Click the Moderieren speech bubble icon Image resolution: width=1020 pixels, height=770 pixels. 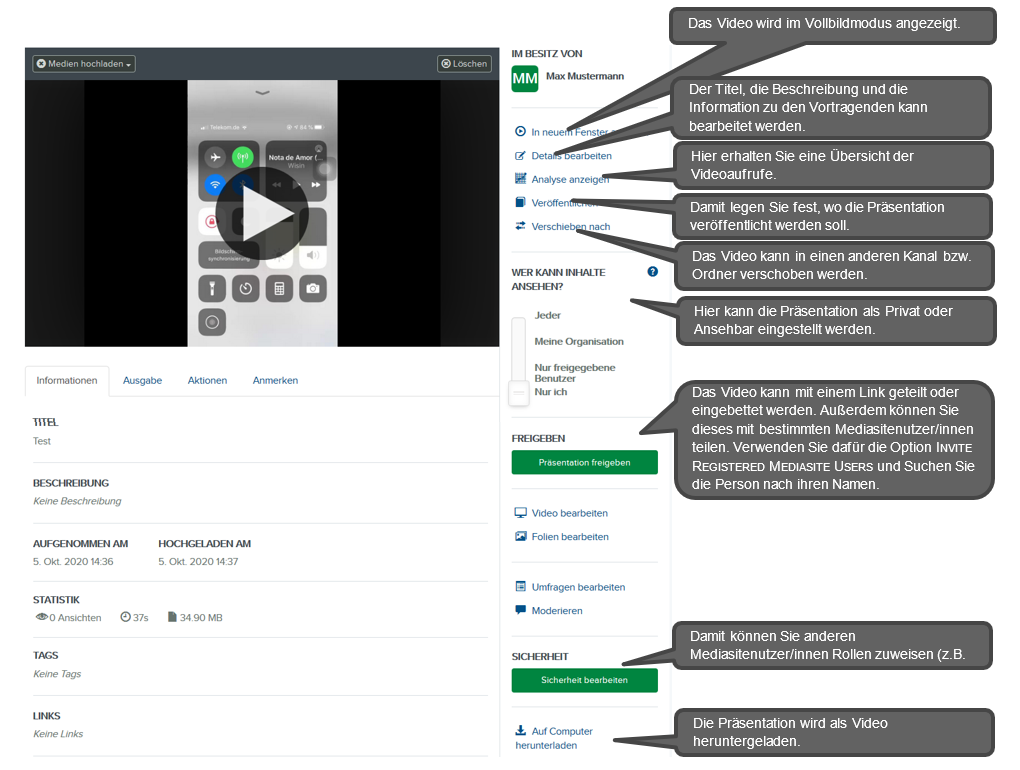pos(520,610)
